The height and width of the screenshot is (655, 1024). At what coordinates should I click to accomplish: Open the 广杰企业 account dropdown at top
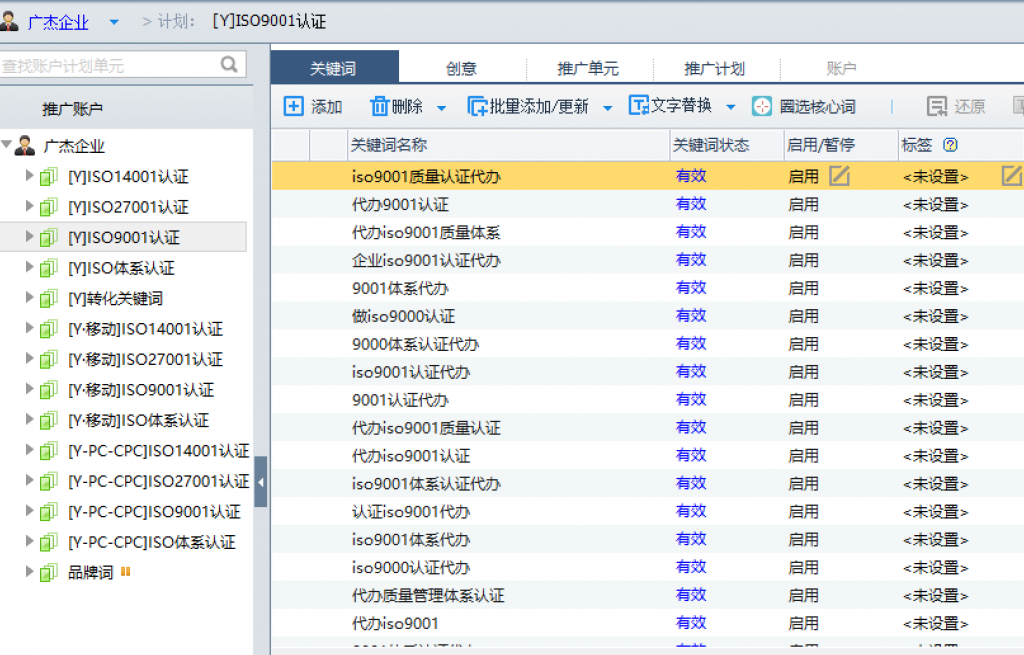point(113,21)
